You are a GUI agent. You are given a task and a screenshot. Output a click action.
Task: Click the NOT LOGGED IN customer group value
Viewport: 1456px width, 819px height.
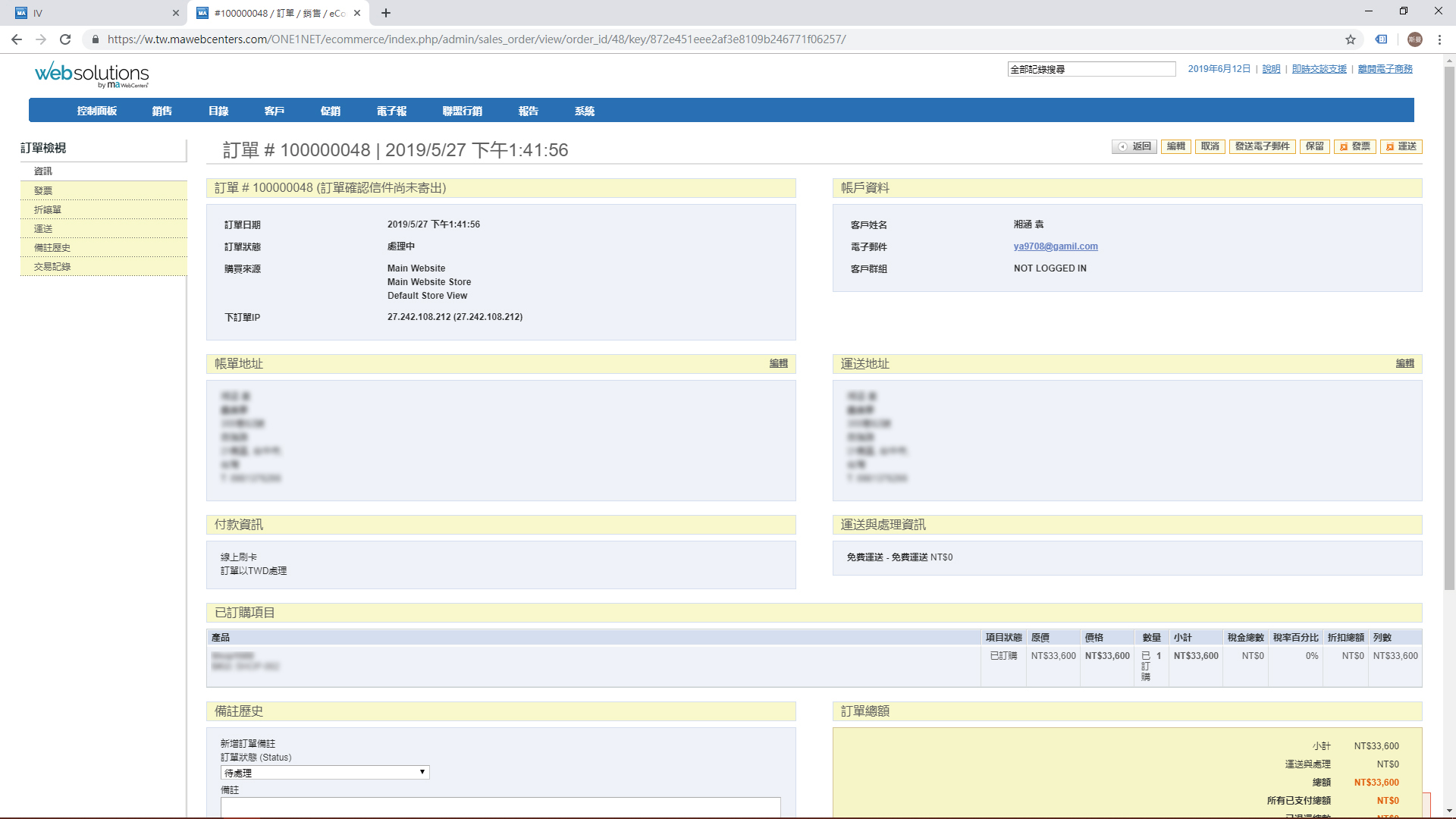point(1050,268)
